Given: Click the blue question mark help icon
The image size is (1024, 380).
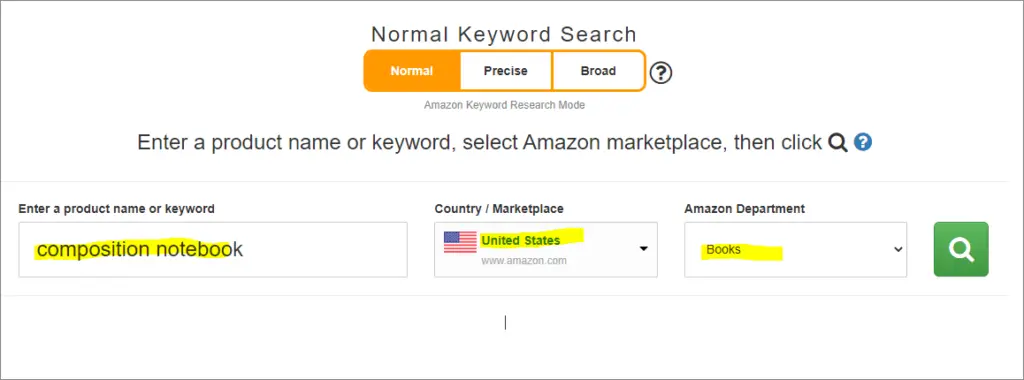Looking at the screenshot, I should click(x=863, y=142).
